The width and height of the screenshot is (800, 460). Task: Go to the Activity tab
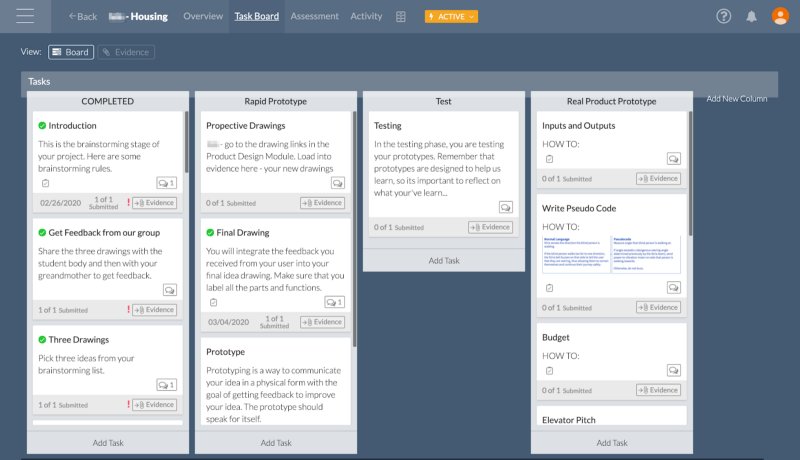pyautogui.click(x=366, y=17)
